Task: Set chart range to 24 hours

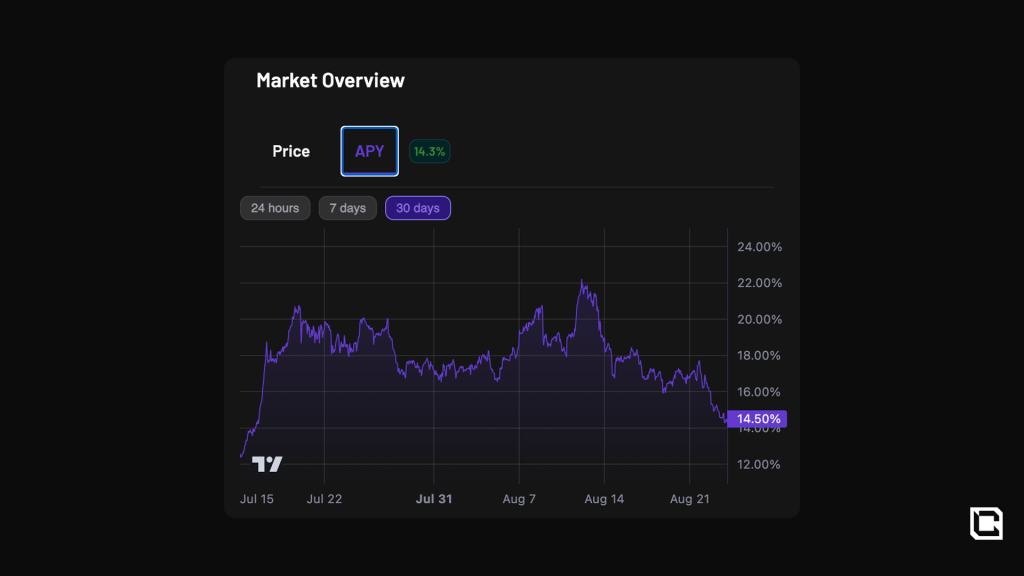Action: pos(275,208)
